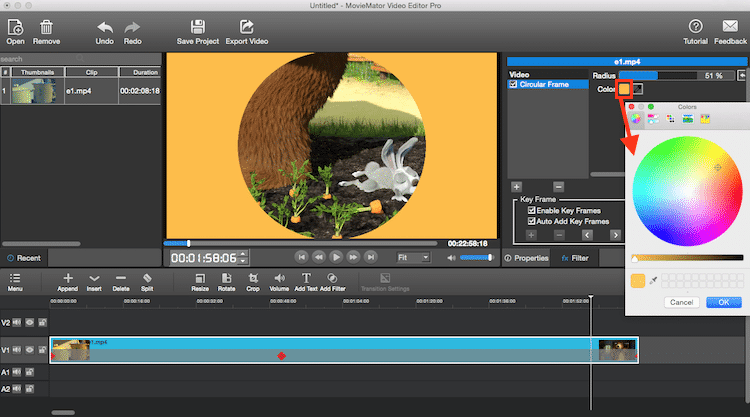Image resolution: width=750 pixels, height=417 pixels.
Task: Select the color wheel tab in Colors
Action: pyautogui.click(x=636, y=119)
